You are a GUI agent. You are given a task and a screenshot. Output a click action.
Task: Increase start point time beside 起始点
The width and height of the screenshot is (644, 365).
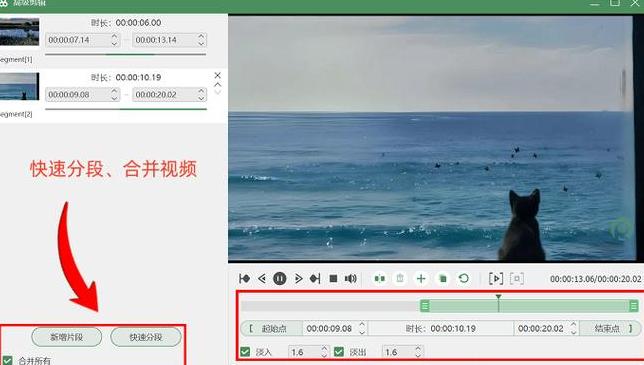[x=362, y=325]
